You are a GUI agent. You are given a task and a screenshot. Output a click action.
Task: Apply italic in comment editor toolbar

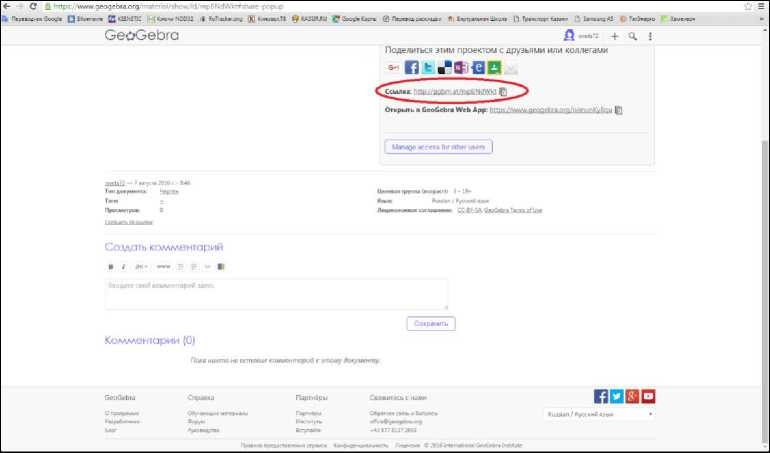coord(123,267)
